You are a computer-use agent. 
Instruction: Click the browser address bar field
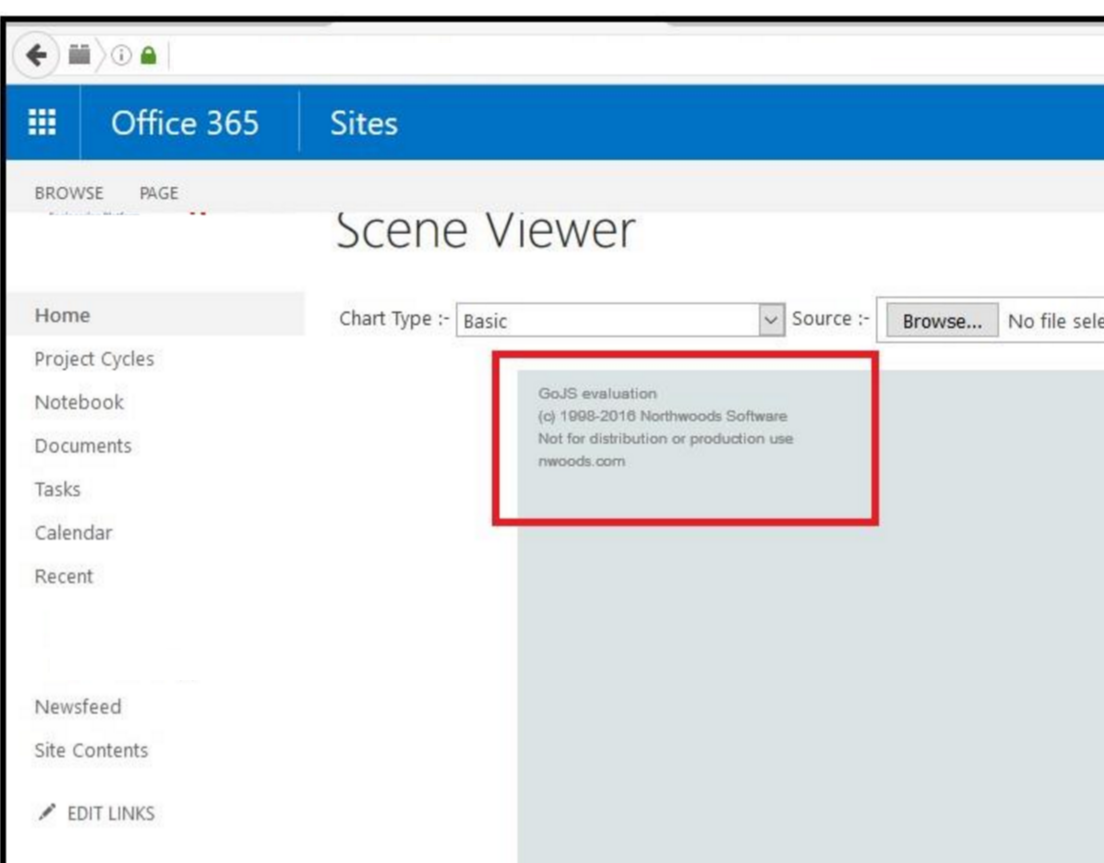pos(634,55)
